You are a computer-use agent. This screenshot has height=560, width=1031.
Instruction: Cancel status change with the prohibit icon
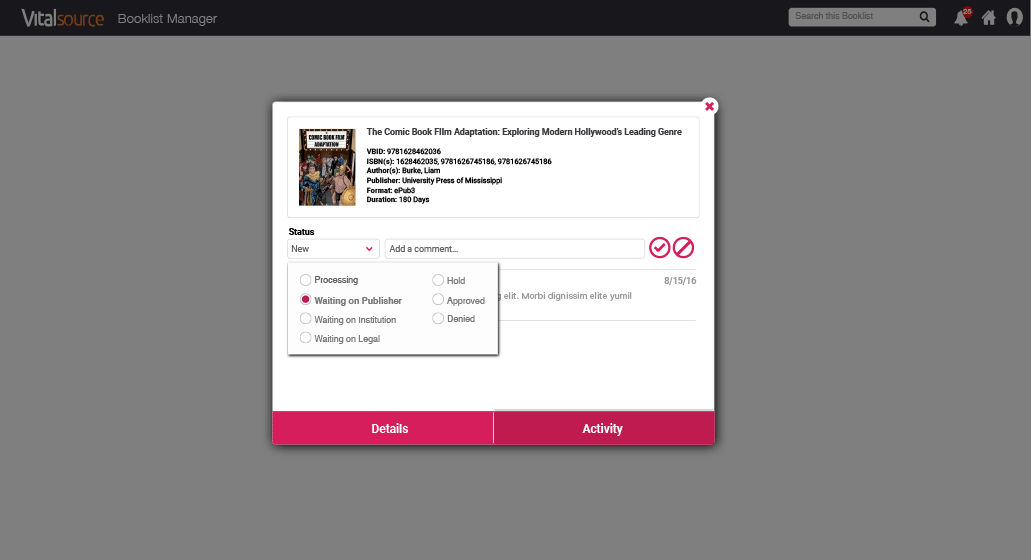point(684,248)
